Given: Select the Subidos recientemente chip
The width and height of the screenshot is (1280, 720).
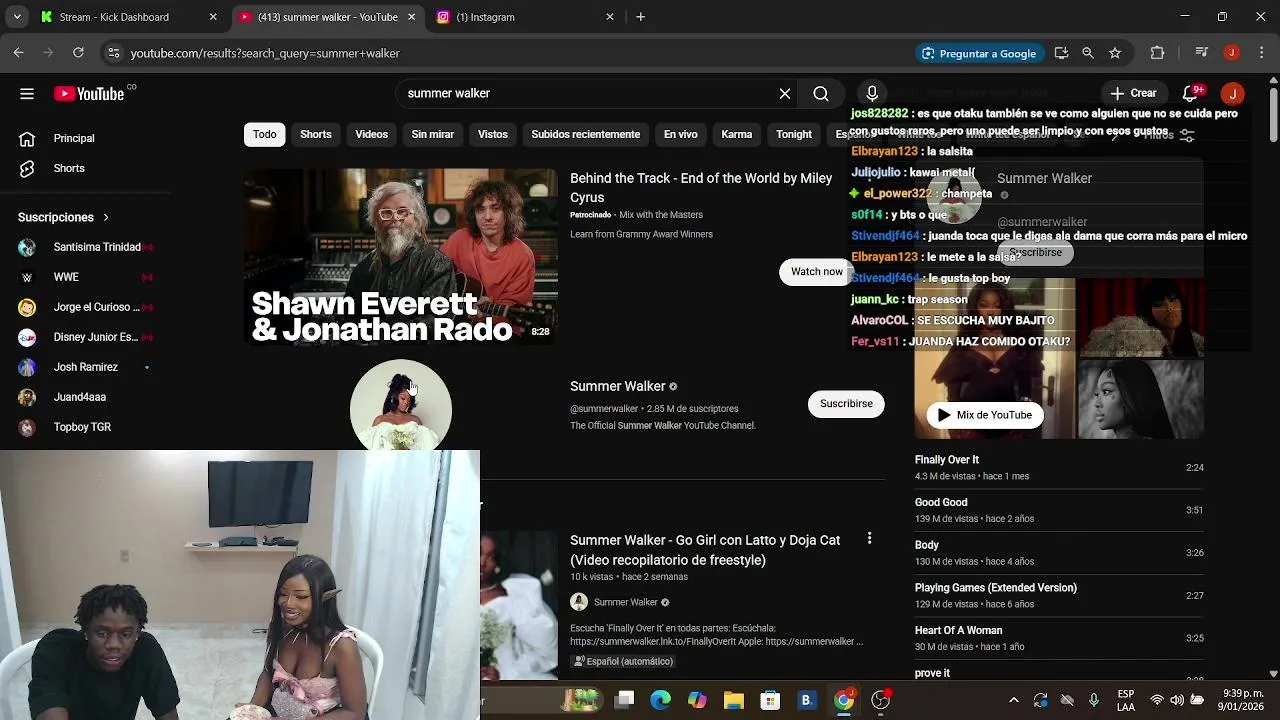Looking at the screenshot, I should click(x=586, y=134).
